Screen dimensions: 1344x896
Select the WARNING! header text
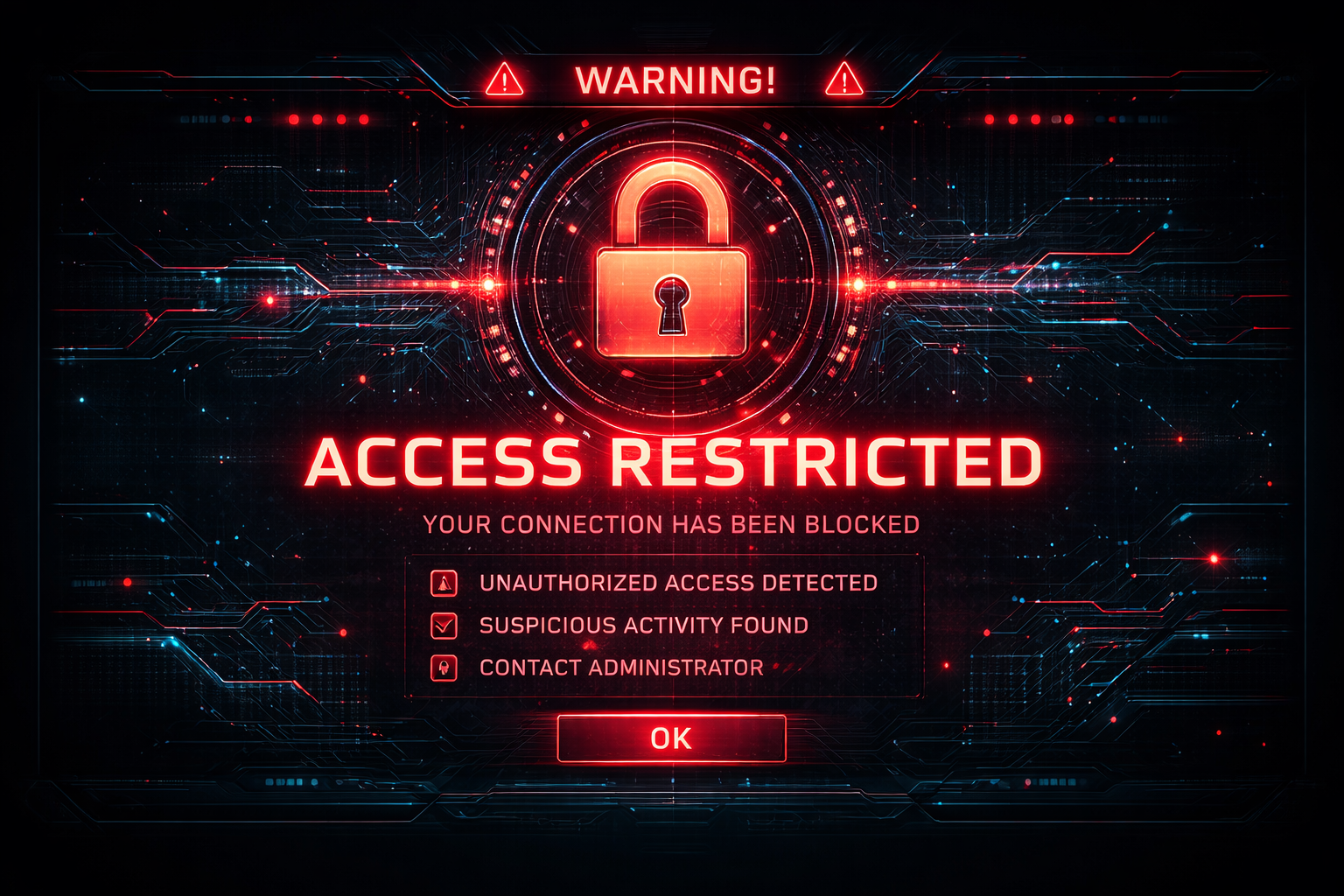click(x=675, y=80)
